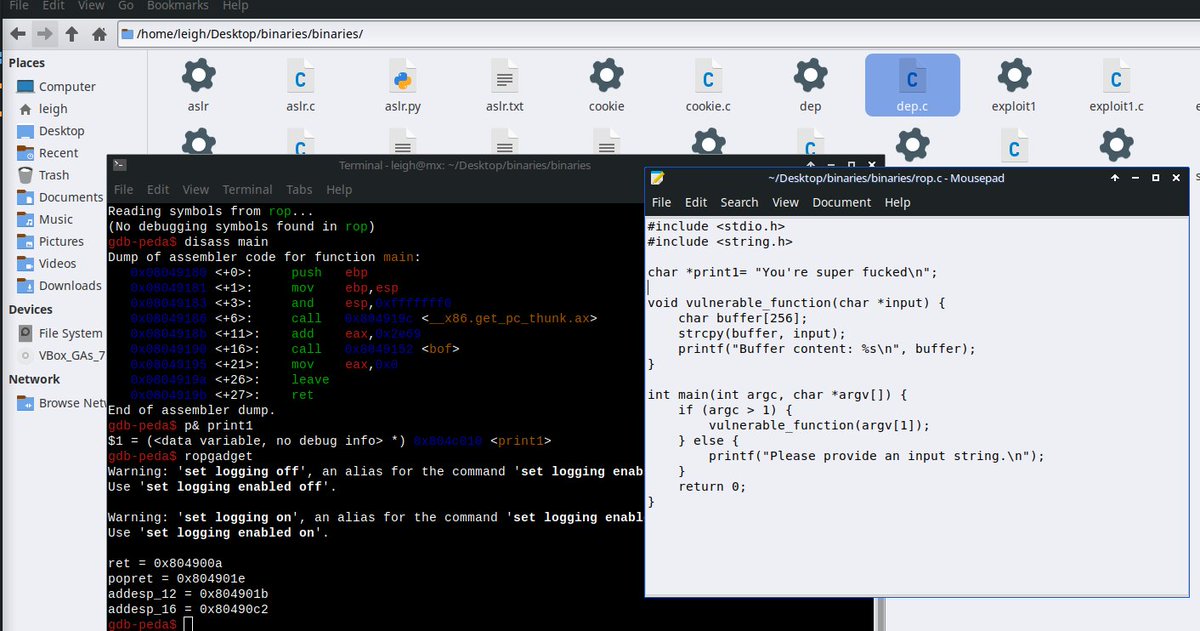The width and height of the screenshot is (1200, 631).
Task: Open Mousepad File menu
Action: coord(662,202)
